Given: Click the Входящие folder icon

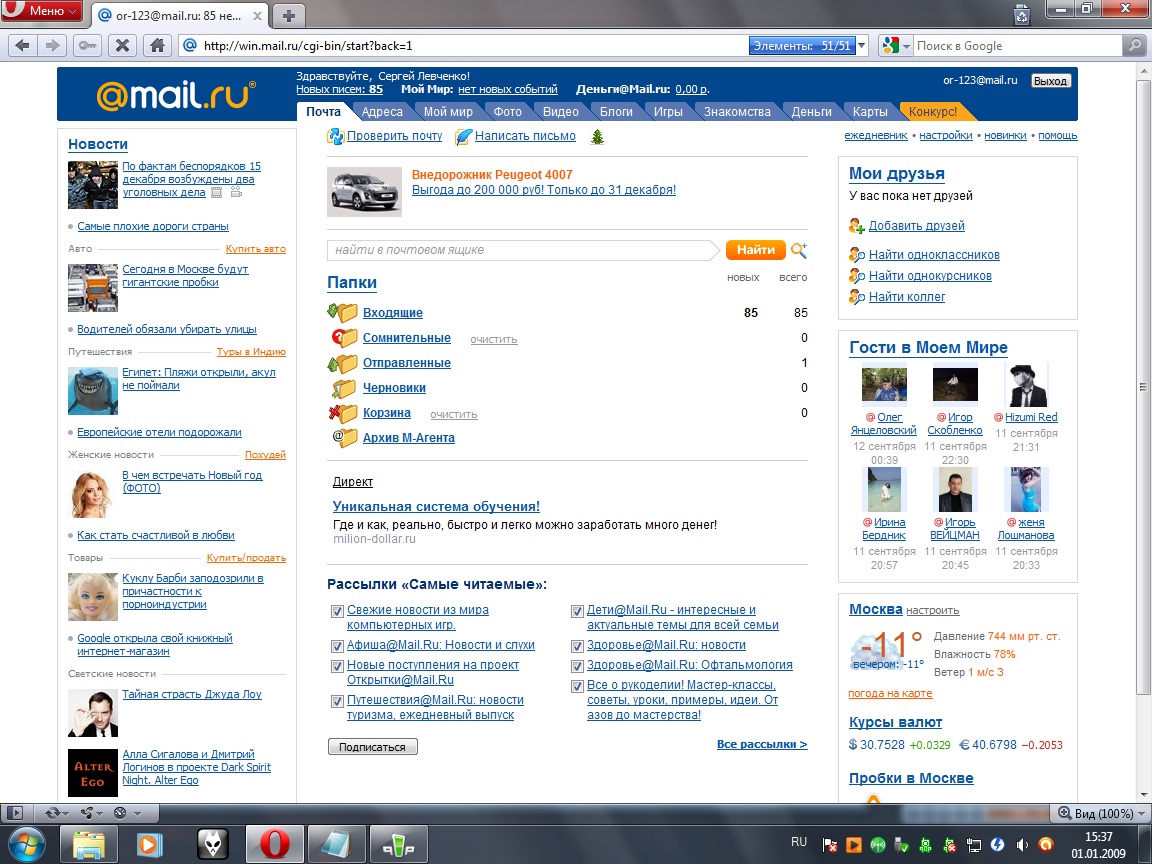Looking at the screenshot, I should pyautogui.click(x=342, y=312).
